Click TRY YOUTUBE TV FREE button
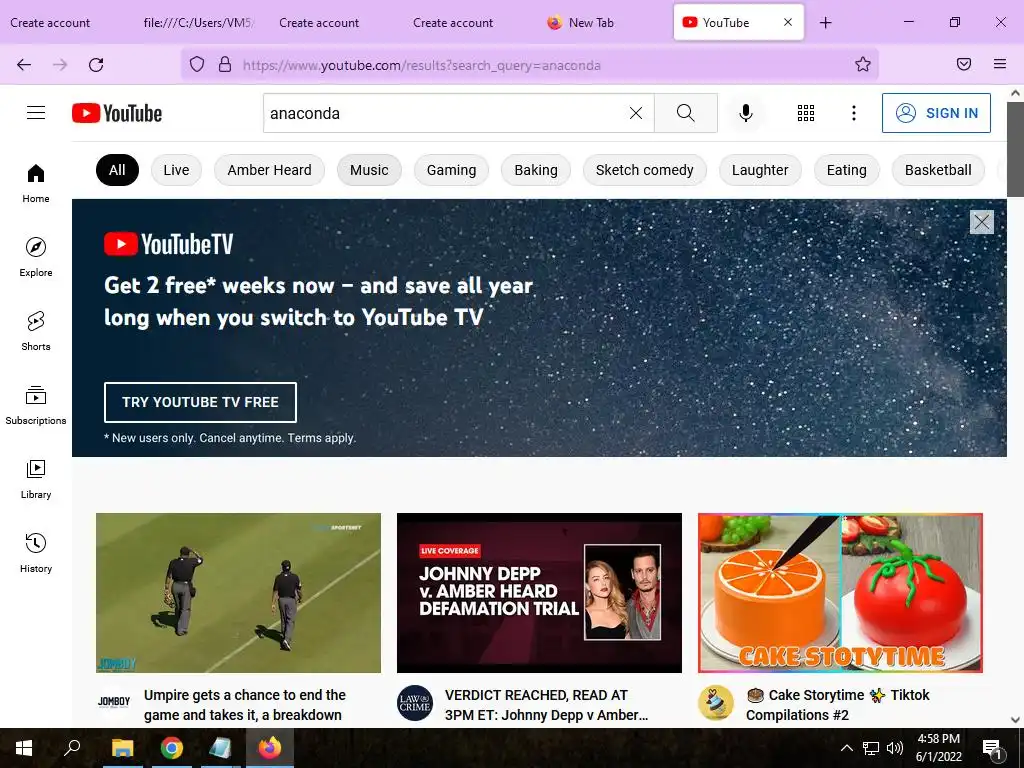 tap(200, 402)
